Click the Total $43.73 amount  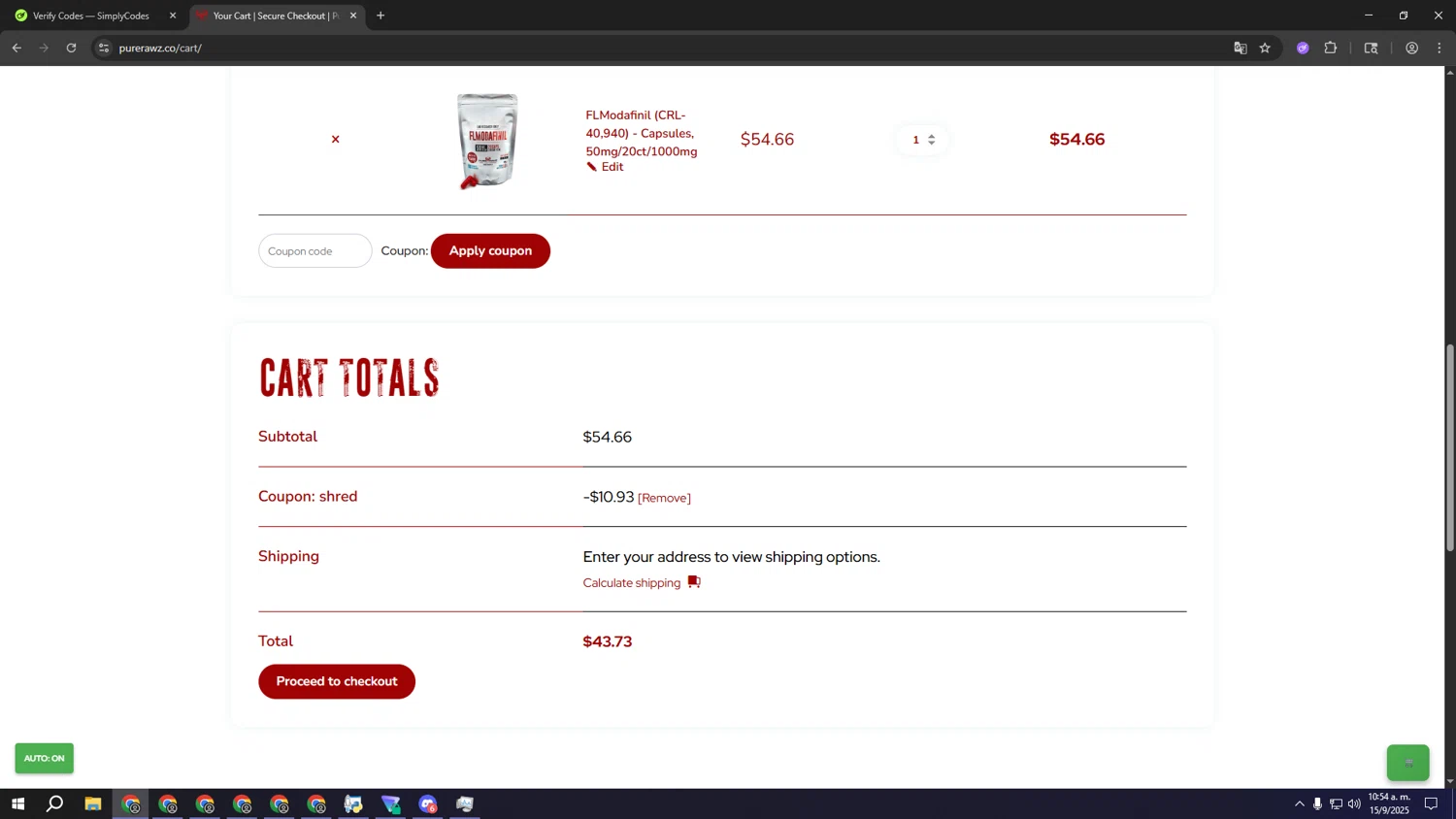coord(608,641)
